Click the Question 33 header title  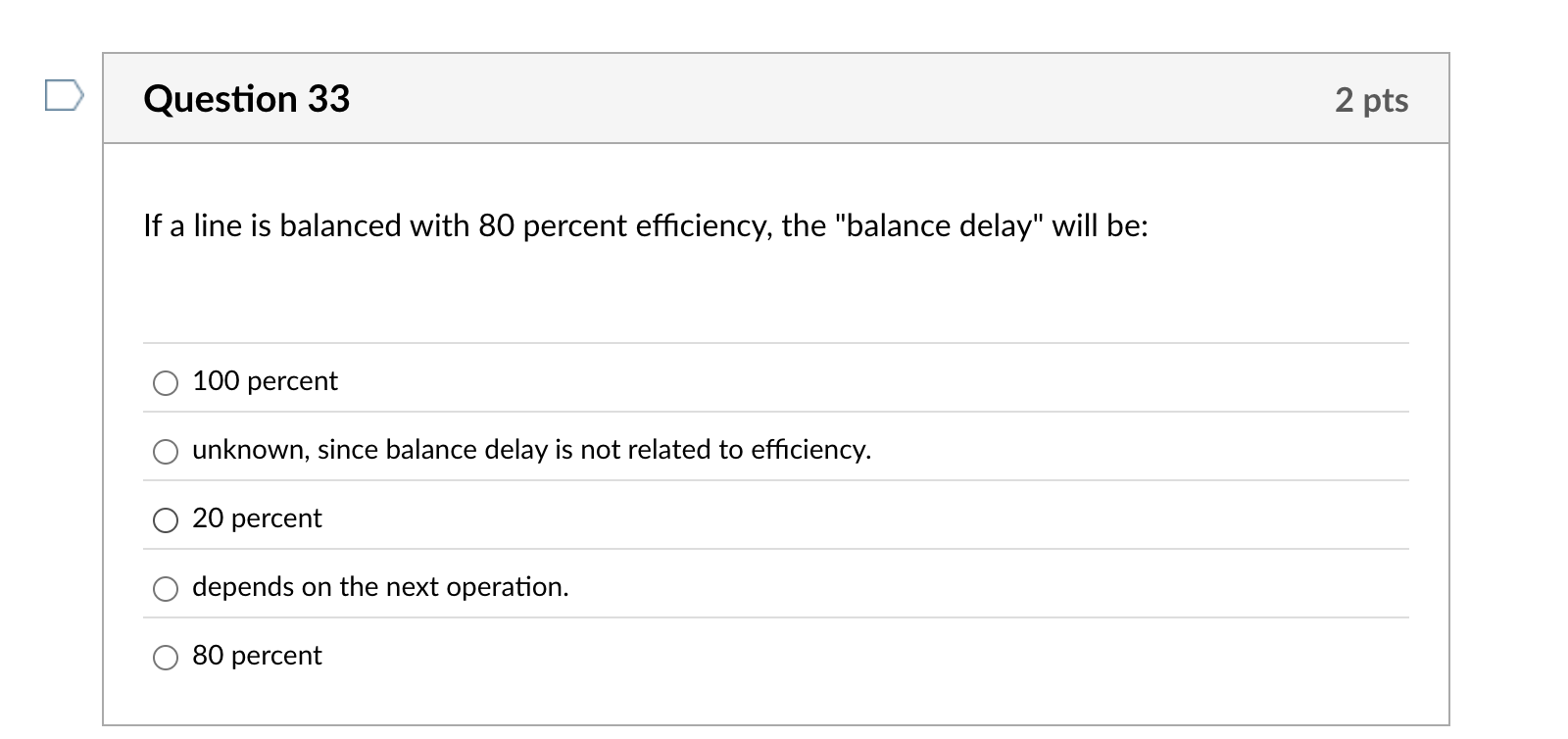click(x=246, y=98)
